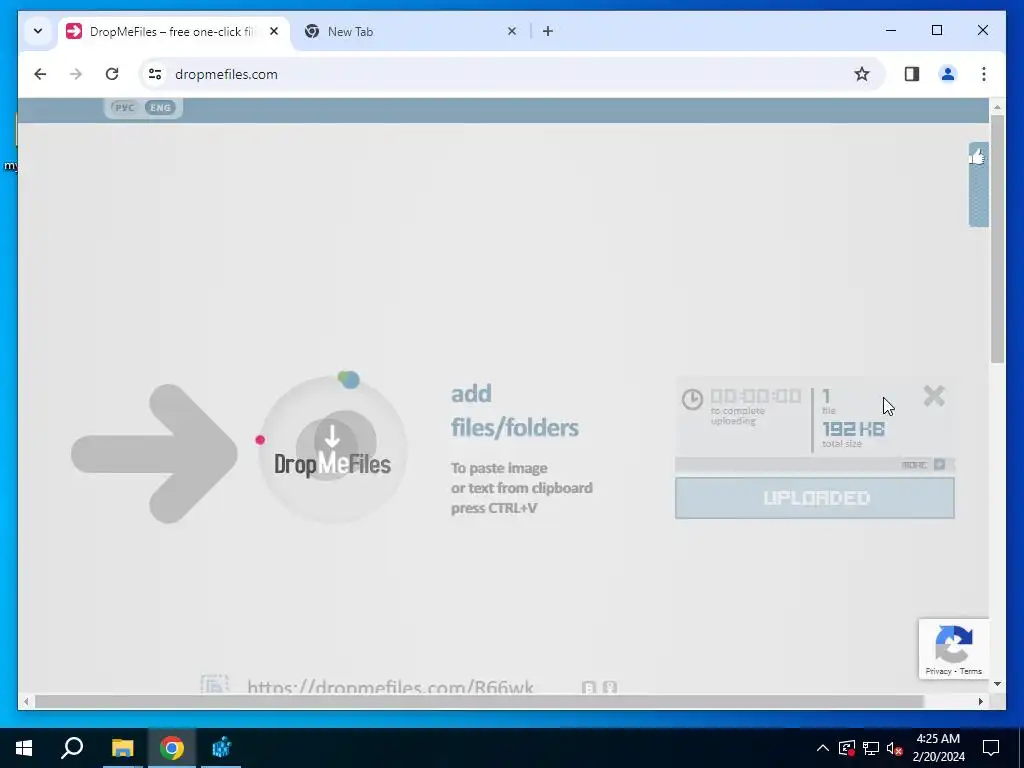Click the vertical page scrollbar thumb

(x=997, y=239)
